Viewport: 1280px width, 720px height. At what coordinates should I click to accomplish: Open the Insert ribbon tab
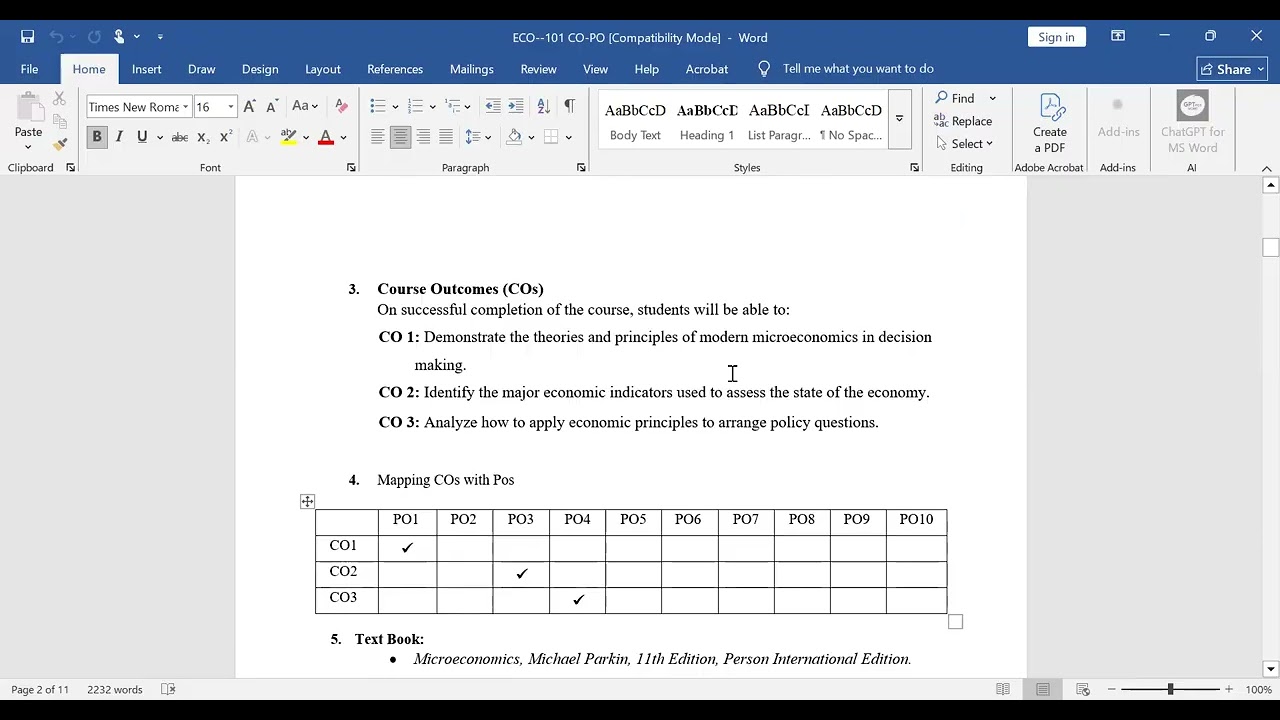146,69
